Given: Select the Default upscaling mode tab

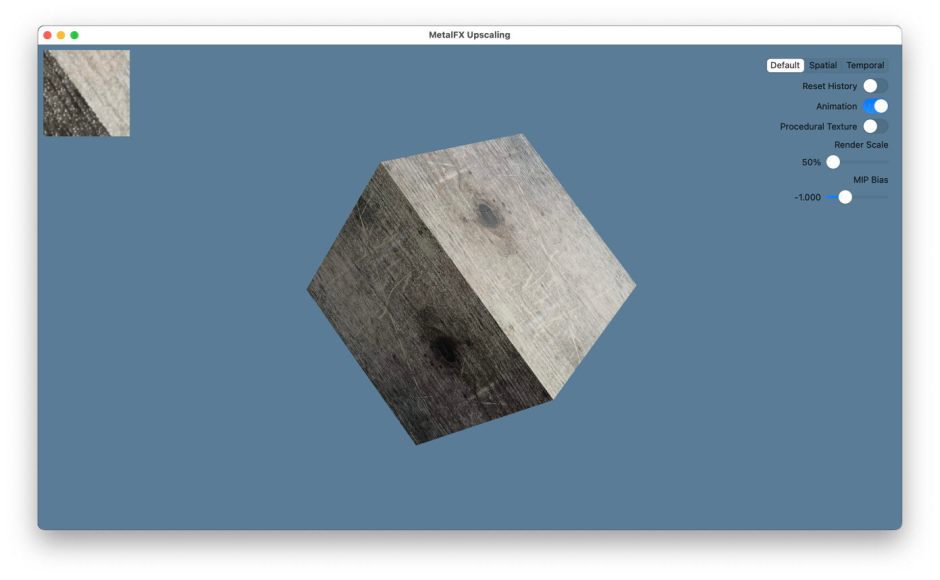Looking at the screenshot, I should pyautogui.click(x=784, y=66).
